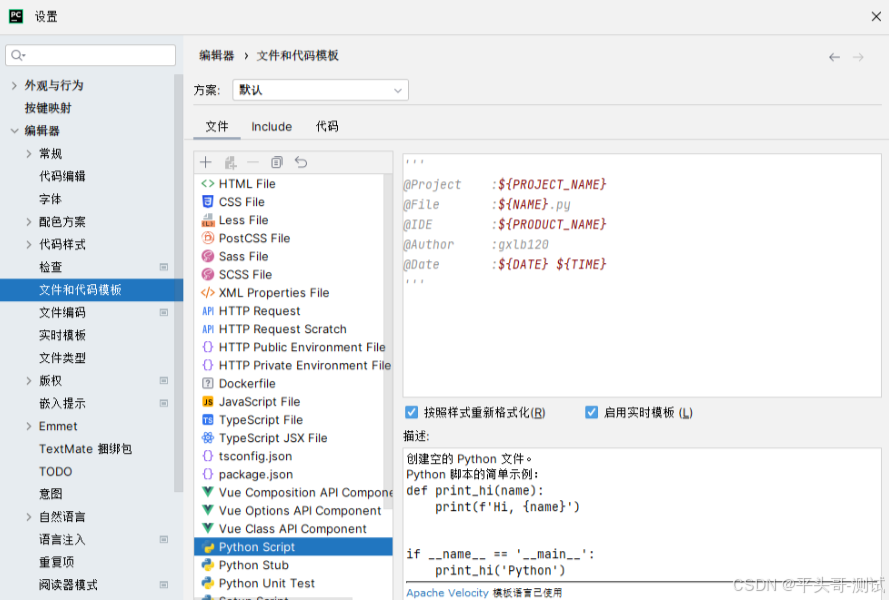This screenshot has height=600, width=889.
Task: Click in the settings search field
Action: (x=91, y=55)
